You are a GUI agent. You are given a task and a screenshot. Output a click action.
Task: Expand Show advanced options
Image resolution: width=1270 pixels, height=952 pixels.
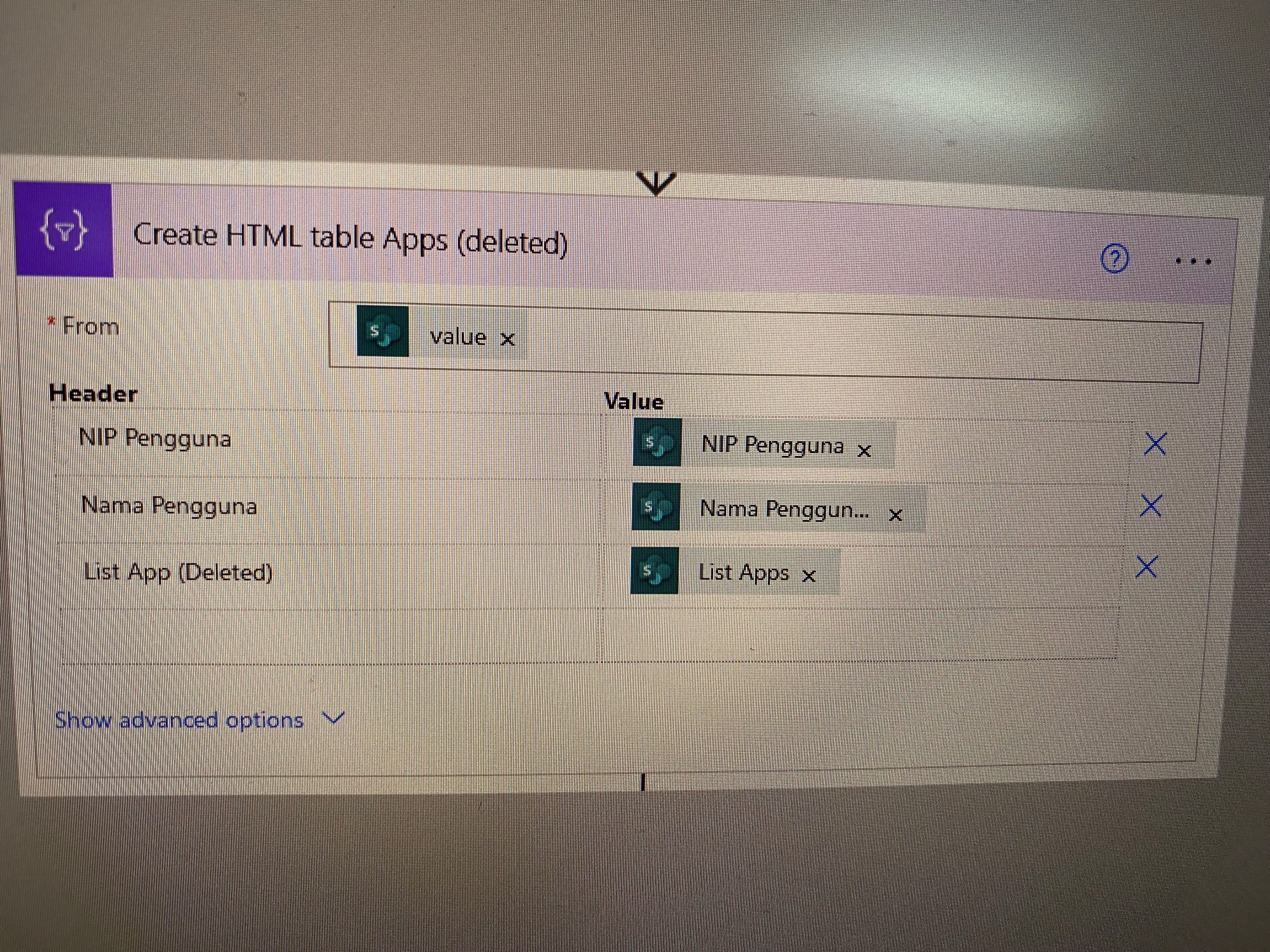tap(179, 720)
